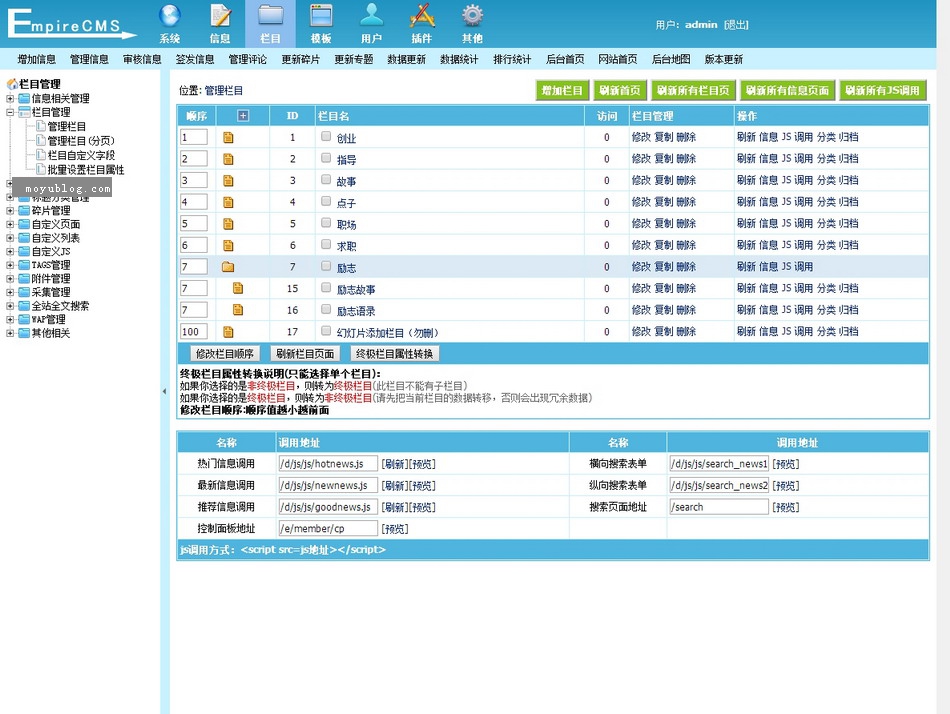
Task: Click the file icon in the 励志语录 row
Action: point(238,310)
